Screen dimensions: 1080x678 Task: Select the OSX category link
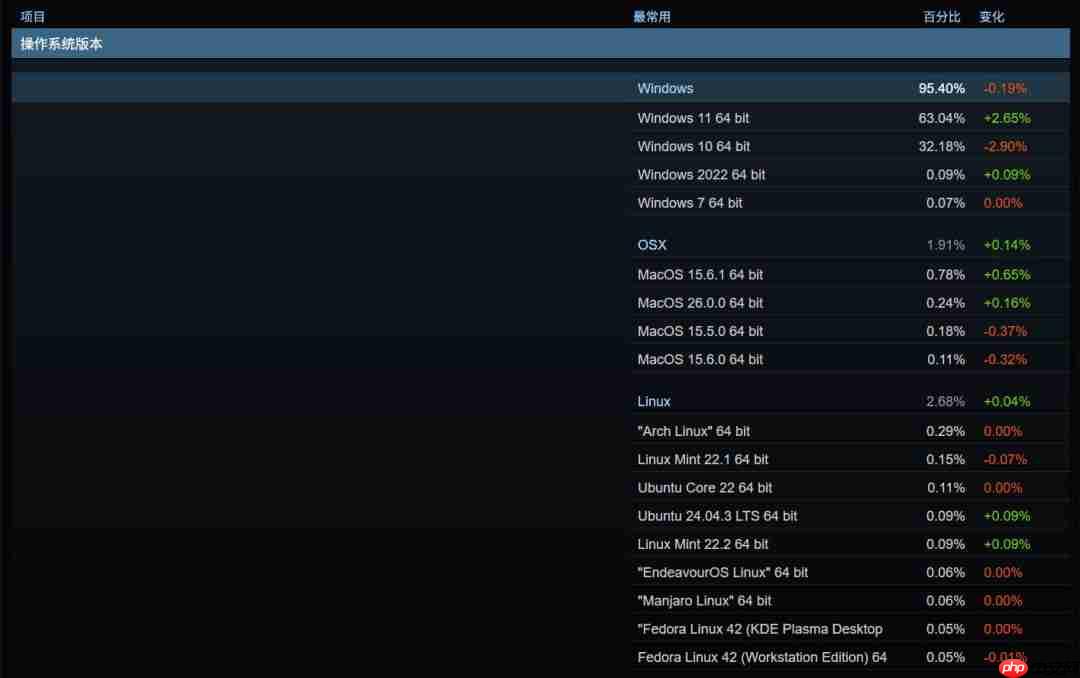(651, 245)
